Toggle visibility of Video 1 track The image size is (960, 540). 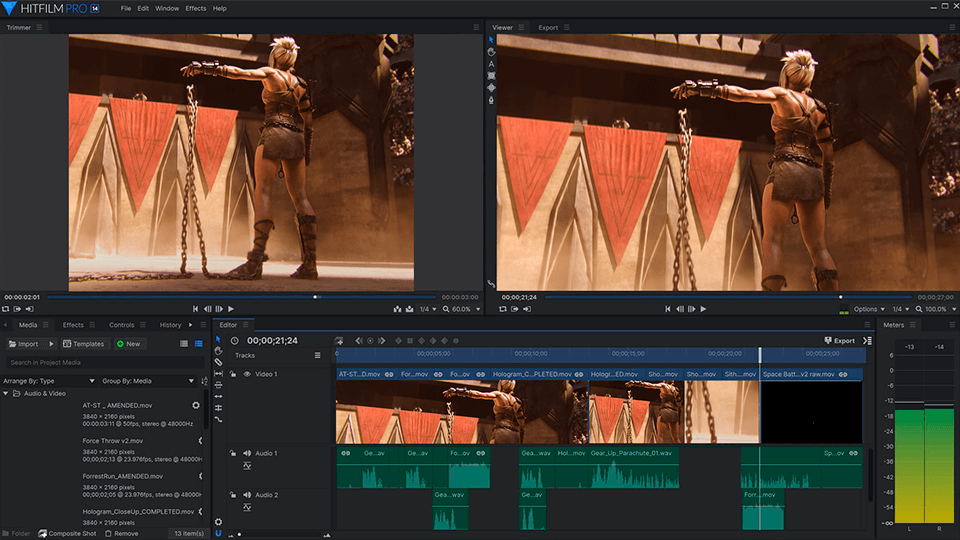click(247, 374)
